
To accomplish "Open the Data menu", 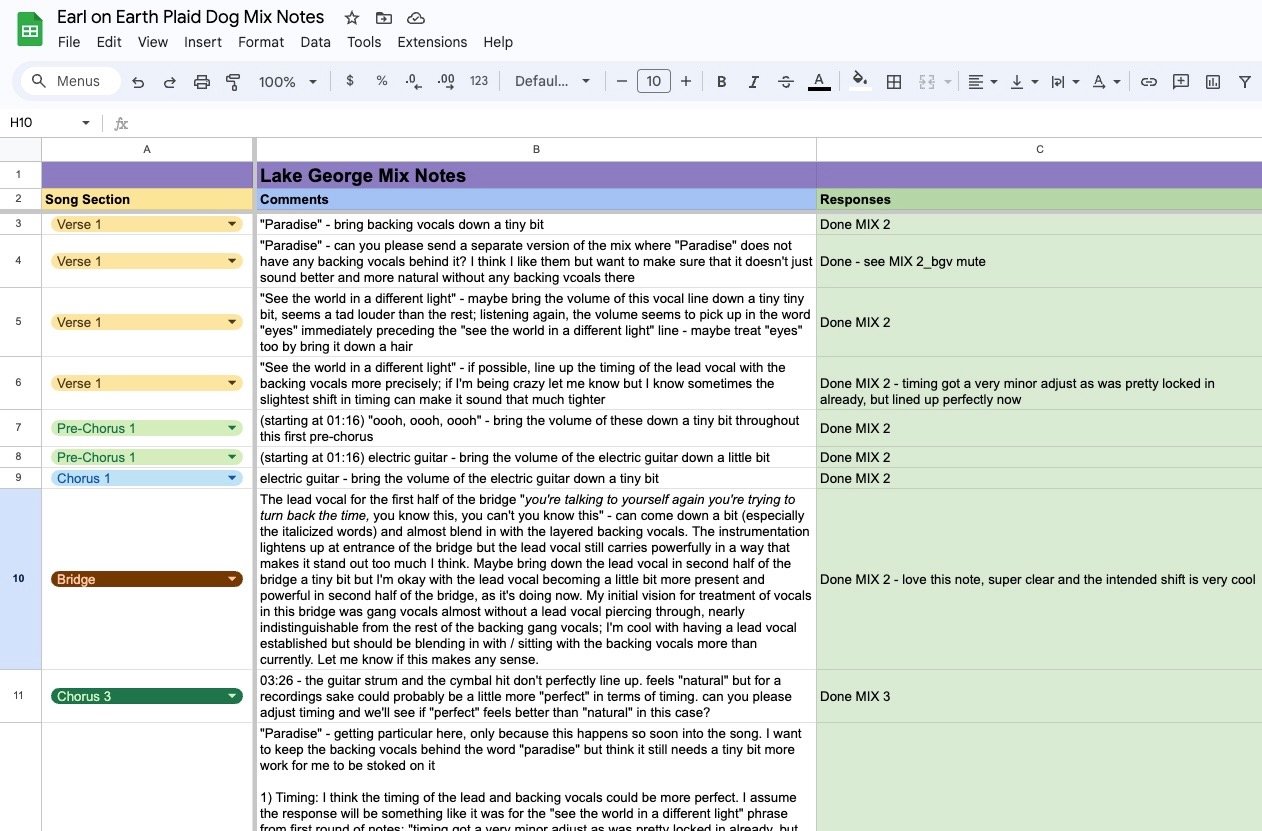I will click(x=315, y=42).
